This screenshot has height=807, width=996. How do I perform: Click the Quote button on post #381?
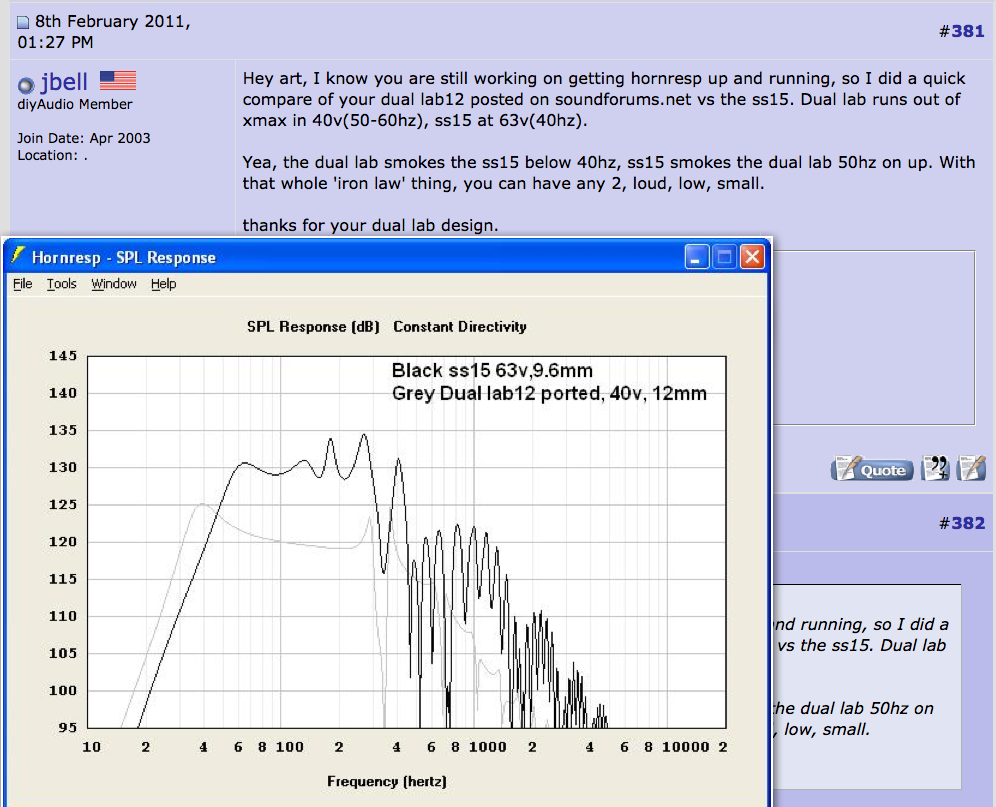click(x=872, y=469)
